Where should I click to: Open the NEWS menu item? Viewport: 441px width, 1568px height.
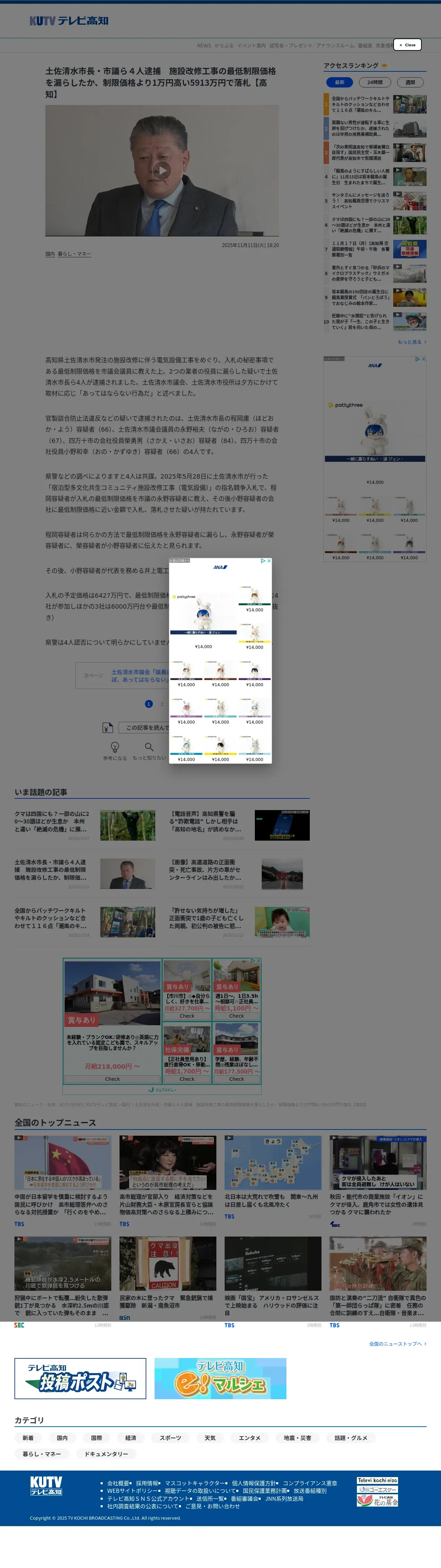point(204,46)
